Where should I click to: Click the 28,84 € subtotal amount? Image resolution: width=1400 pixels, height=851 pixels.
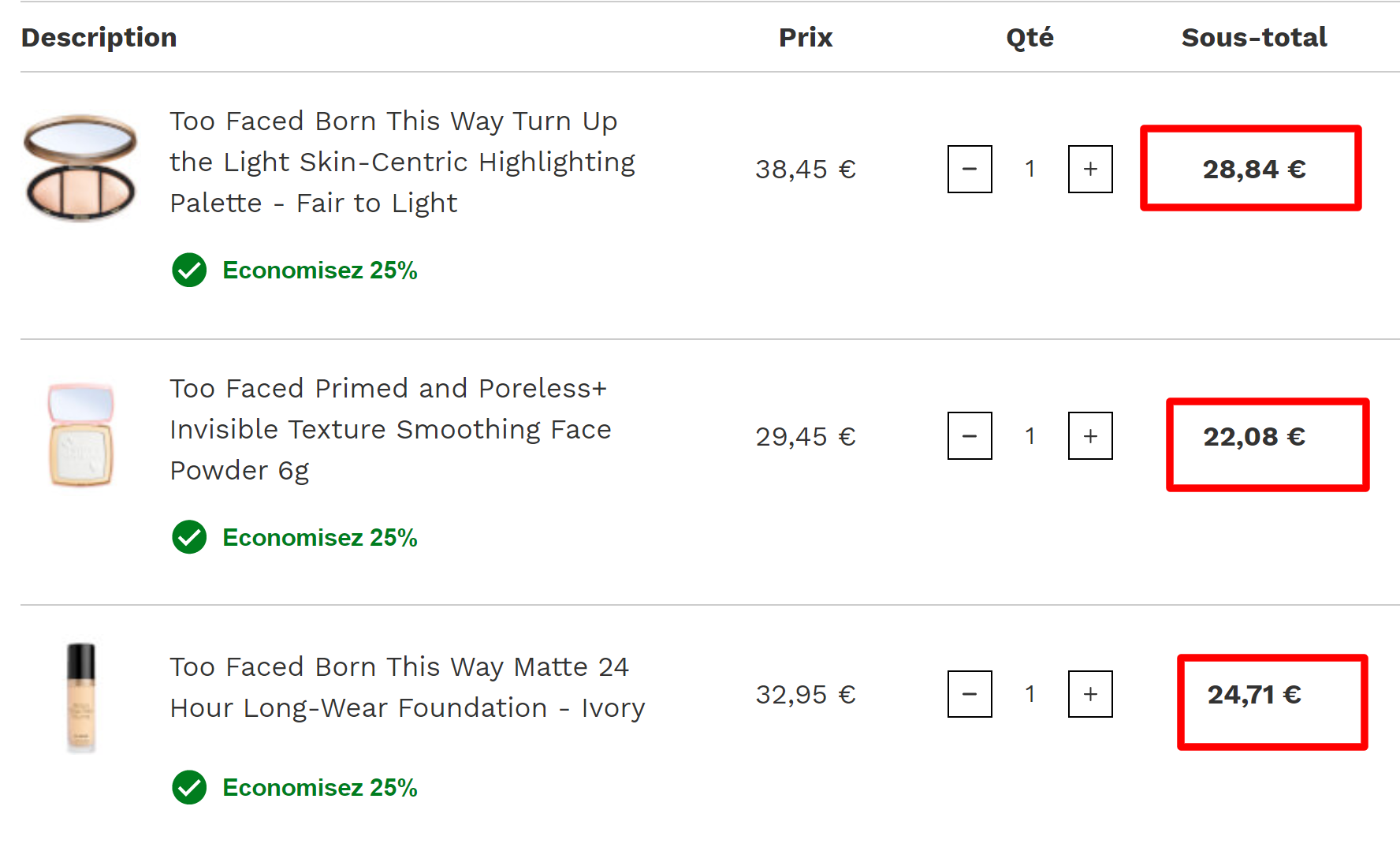[x=1253, y=169]
